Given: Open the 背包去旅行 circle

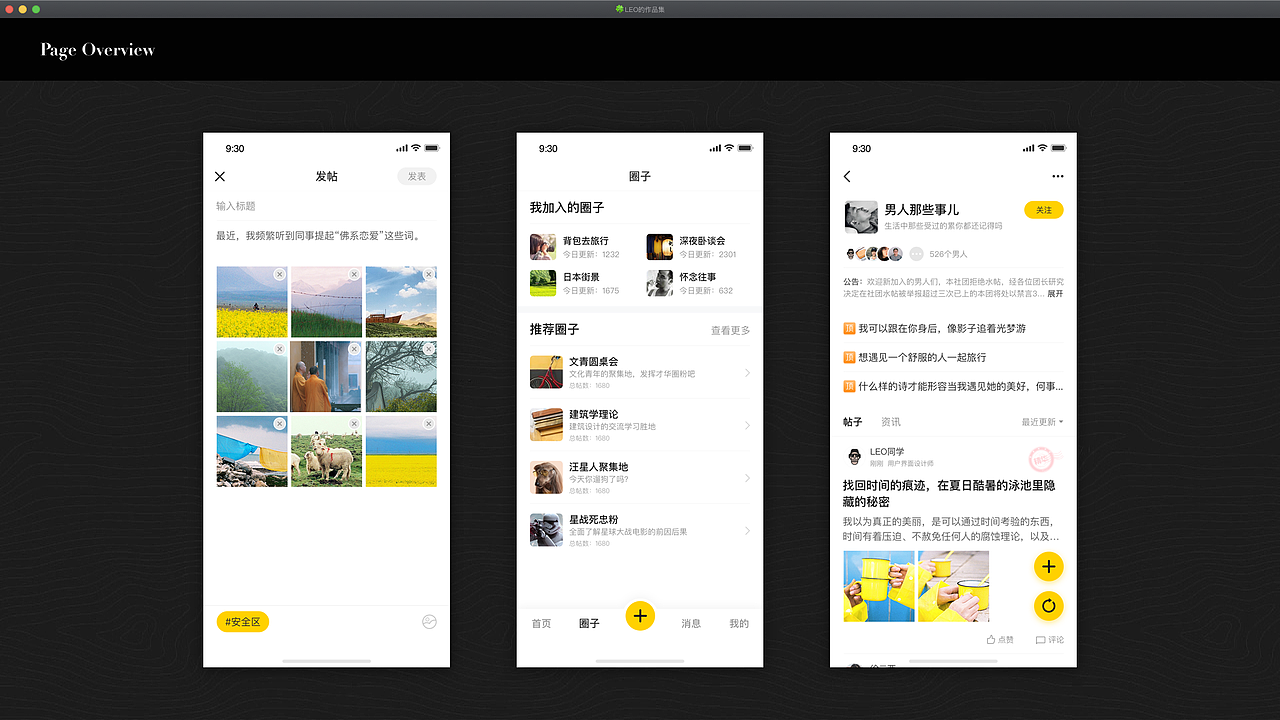Looking at the screenshot, I should pos(575,247).
